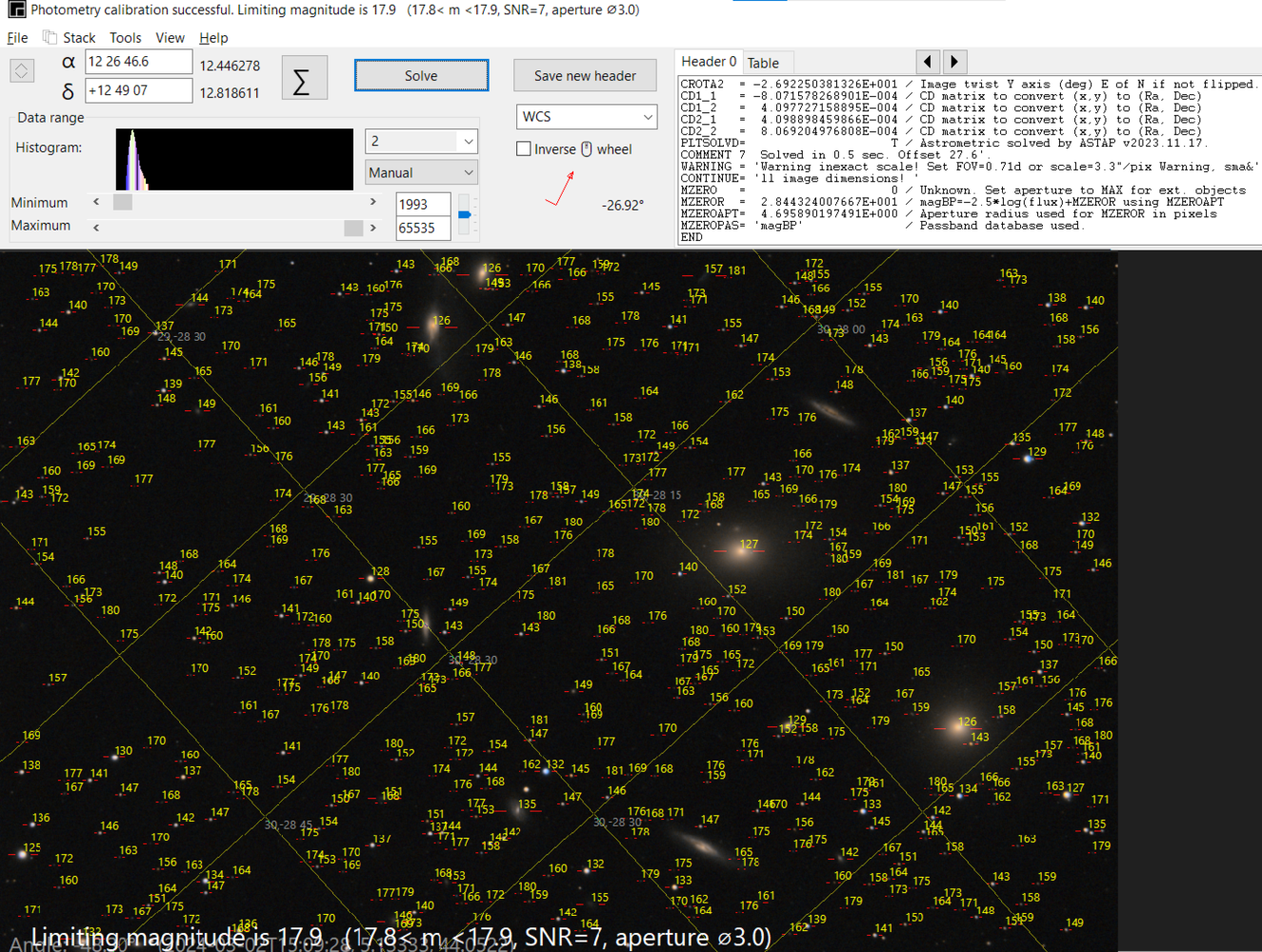Switch to the Table tab
Viewport: 1262px width, 952px height.
[767, 61]
